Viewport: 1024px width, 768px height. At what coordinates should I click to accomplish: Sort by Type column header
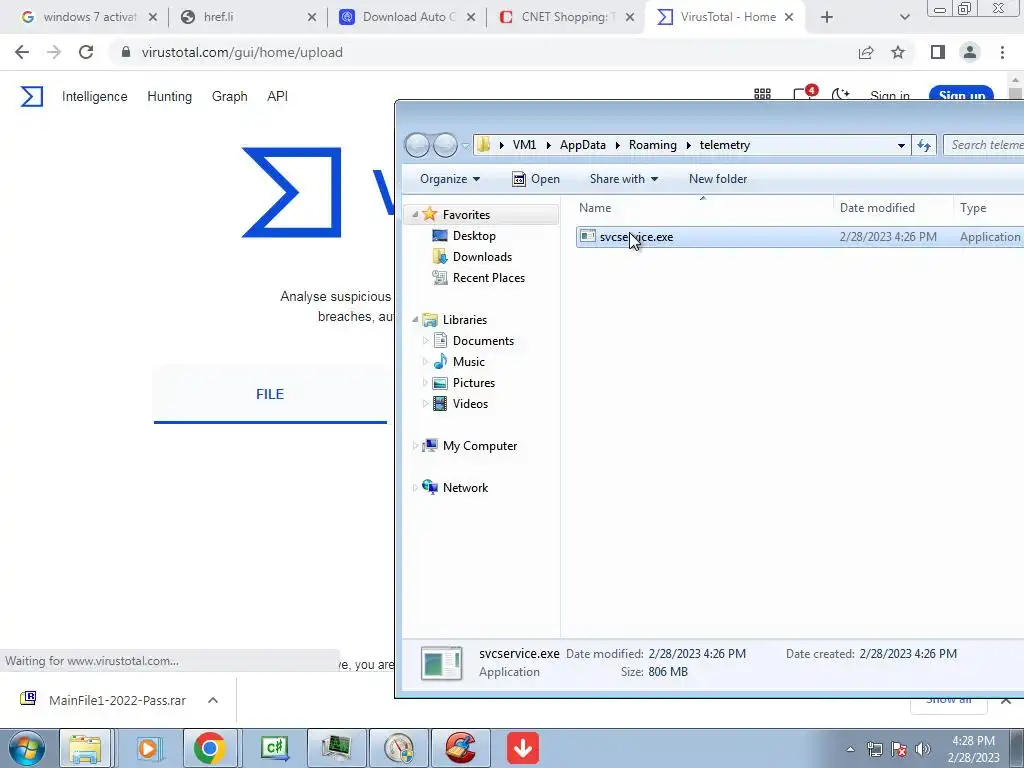click(x=973, y=208)
